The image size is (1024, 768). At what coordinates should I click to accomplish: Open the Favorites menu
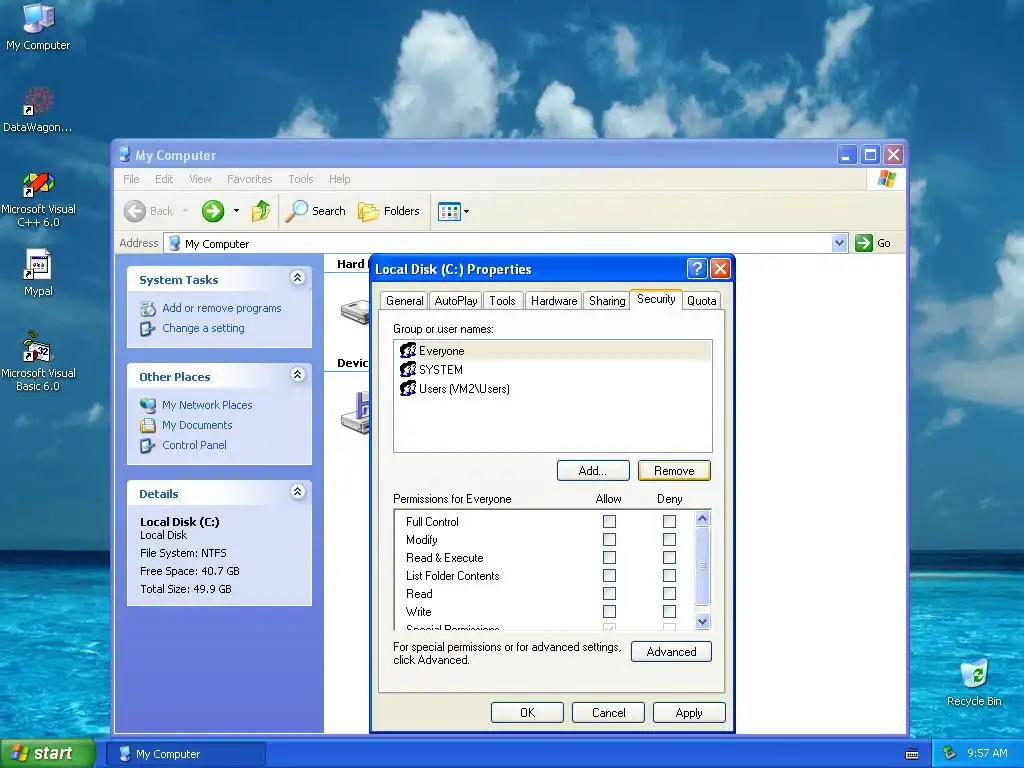249,179
